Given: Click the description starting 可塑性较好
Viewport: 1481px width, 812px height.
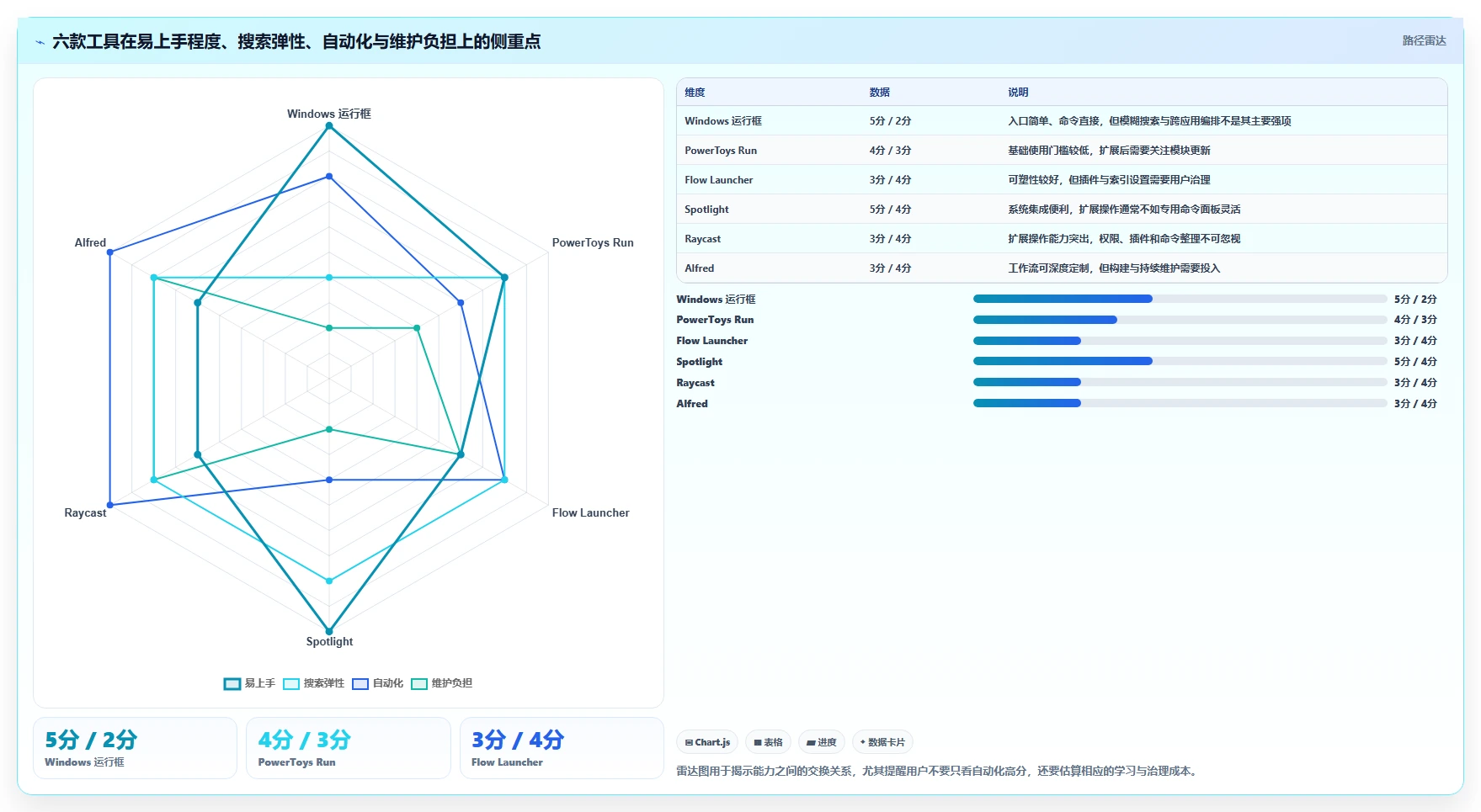Looking at the screenshot, I should 1109,180.
